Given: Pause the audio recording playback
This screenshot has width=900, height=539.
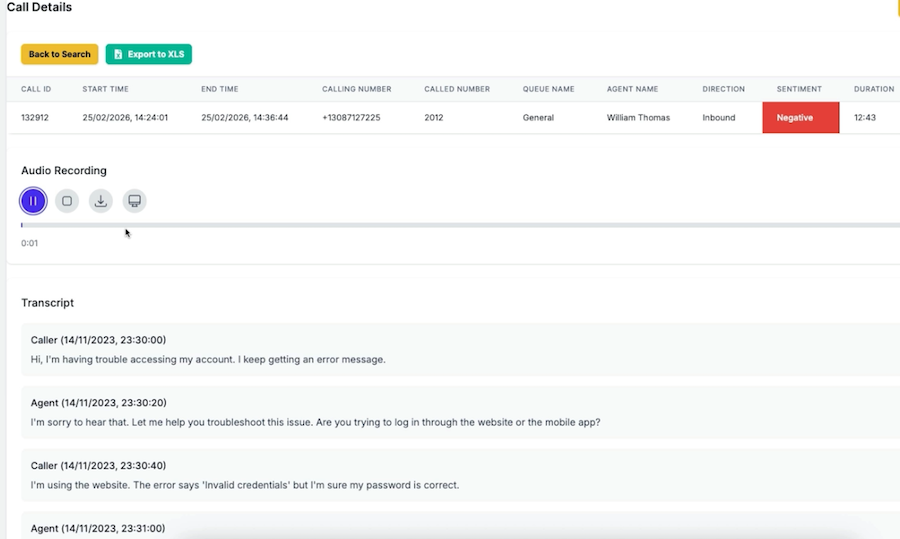Looking at the screenshot, I should (x=33, y=201).
